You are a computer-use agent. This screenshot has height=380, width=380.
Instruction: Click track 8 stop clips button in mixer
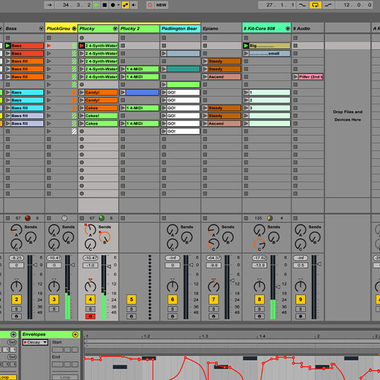point(246,218)
